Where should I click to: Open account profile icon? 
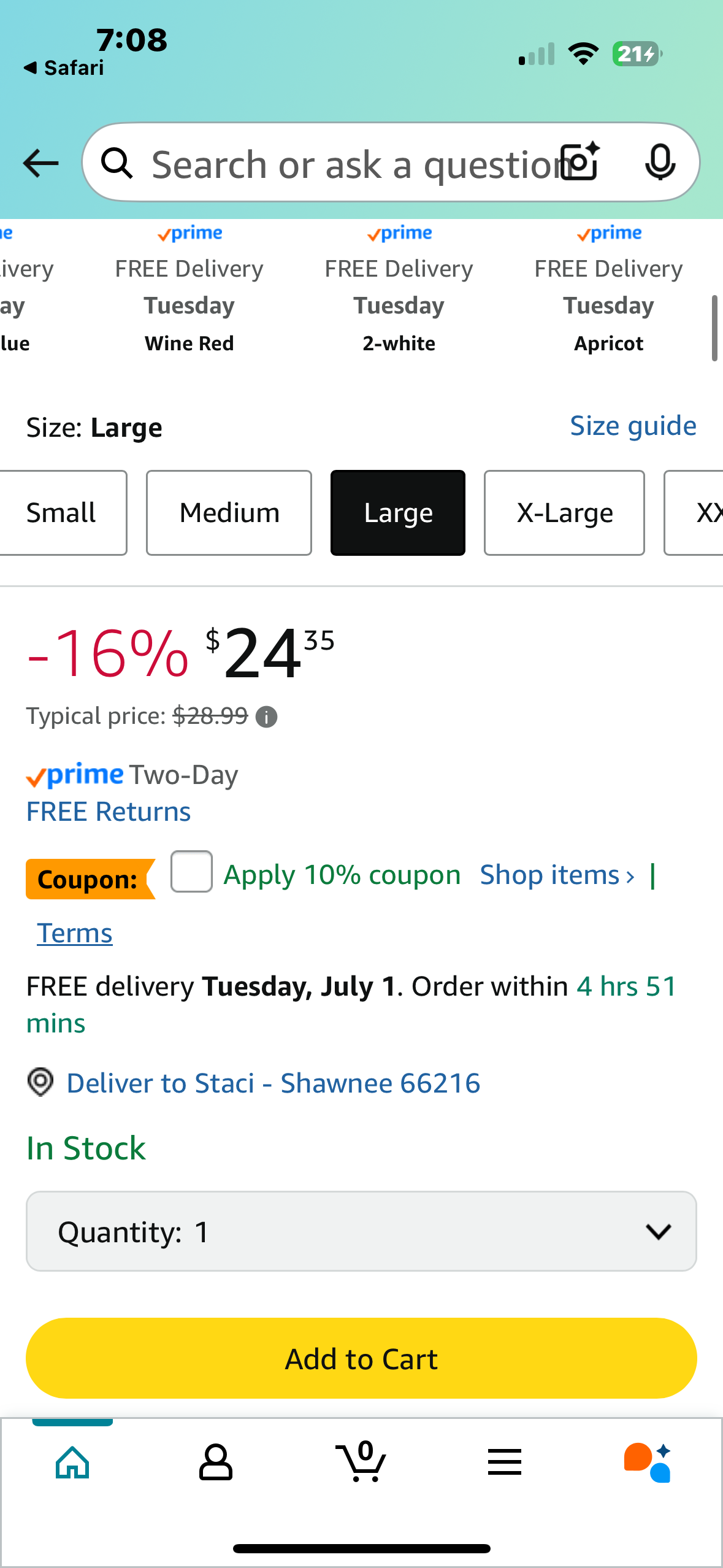tap(216, 1462)
